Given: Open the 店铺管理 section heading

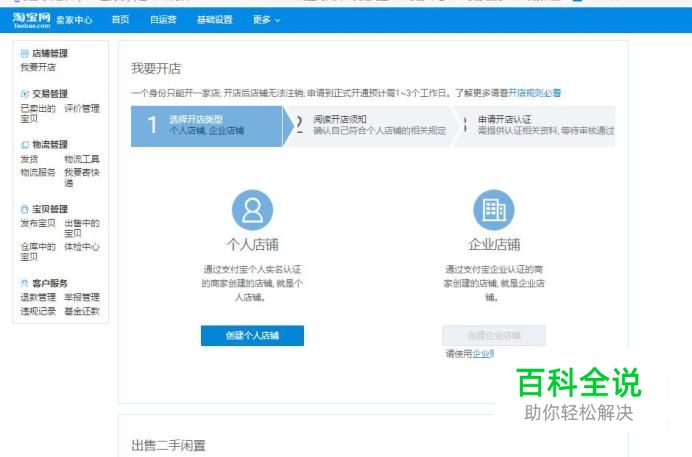Looking at the screenshot, I should coord(50,53).
